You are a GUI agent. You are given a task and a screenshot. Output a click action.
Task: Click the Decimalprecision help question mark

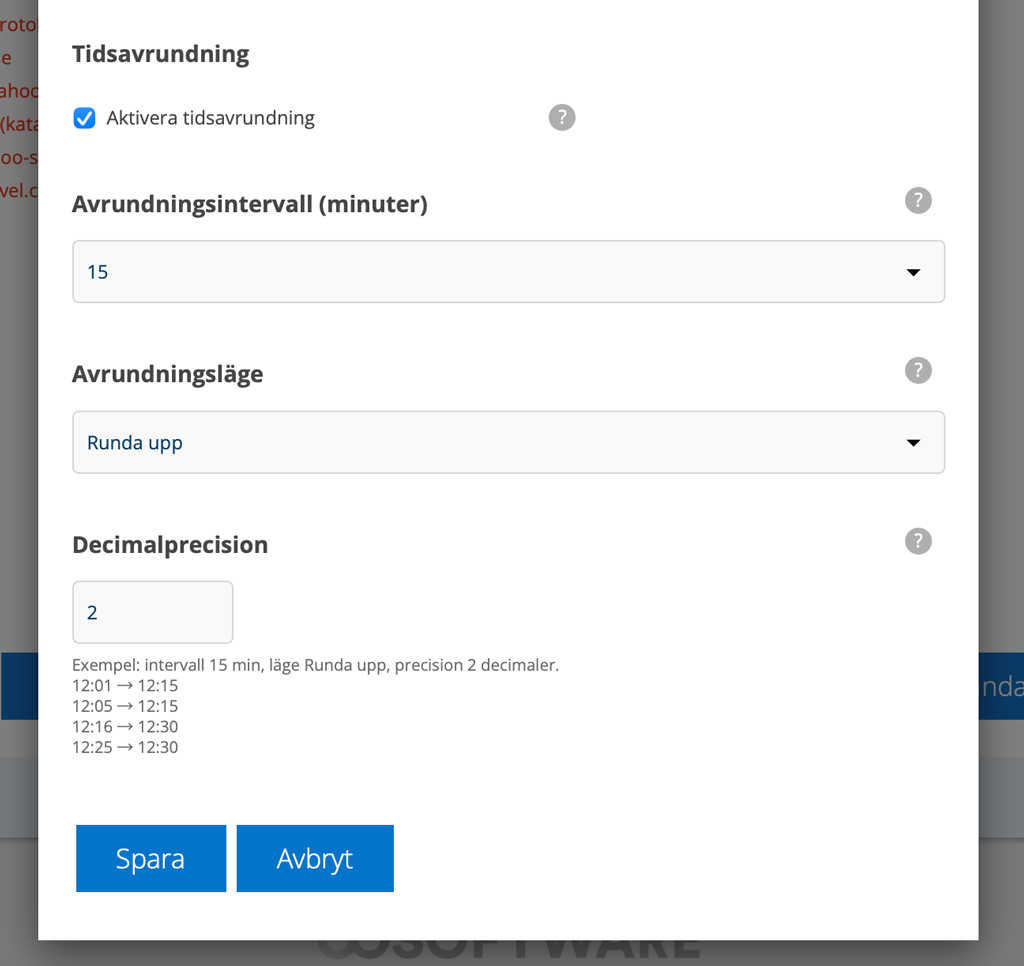[x=918, y=542]
